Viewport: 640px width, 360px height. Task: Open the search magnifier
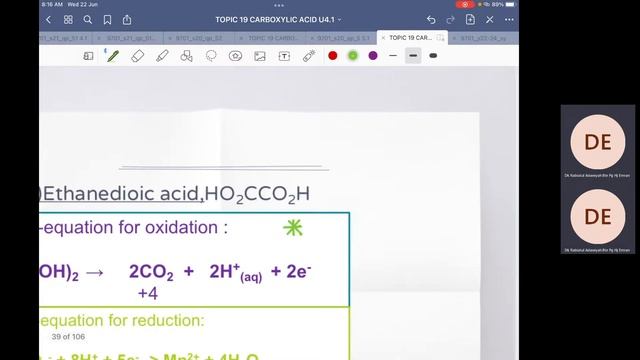tap(88, 20)
